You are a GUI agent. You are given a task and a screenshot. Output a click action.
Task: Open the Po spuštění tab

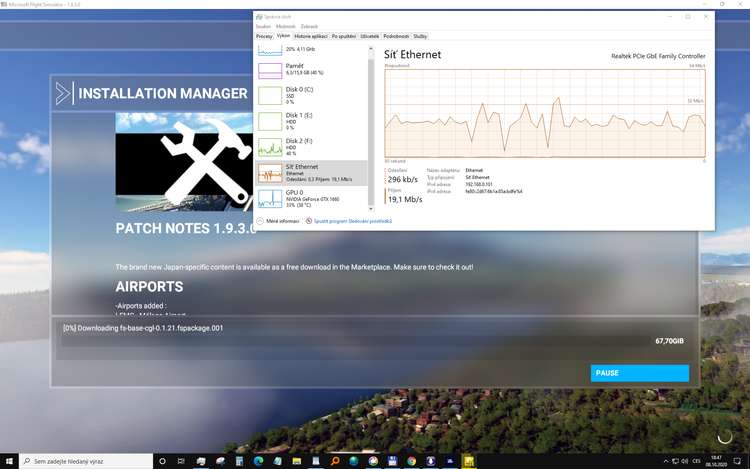point(343,36)
